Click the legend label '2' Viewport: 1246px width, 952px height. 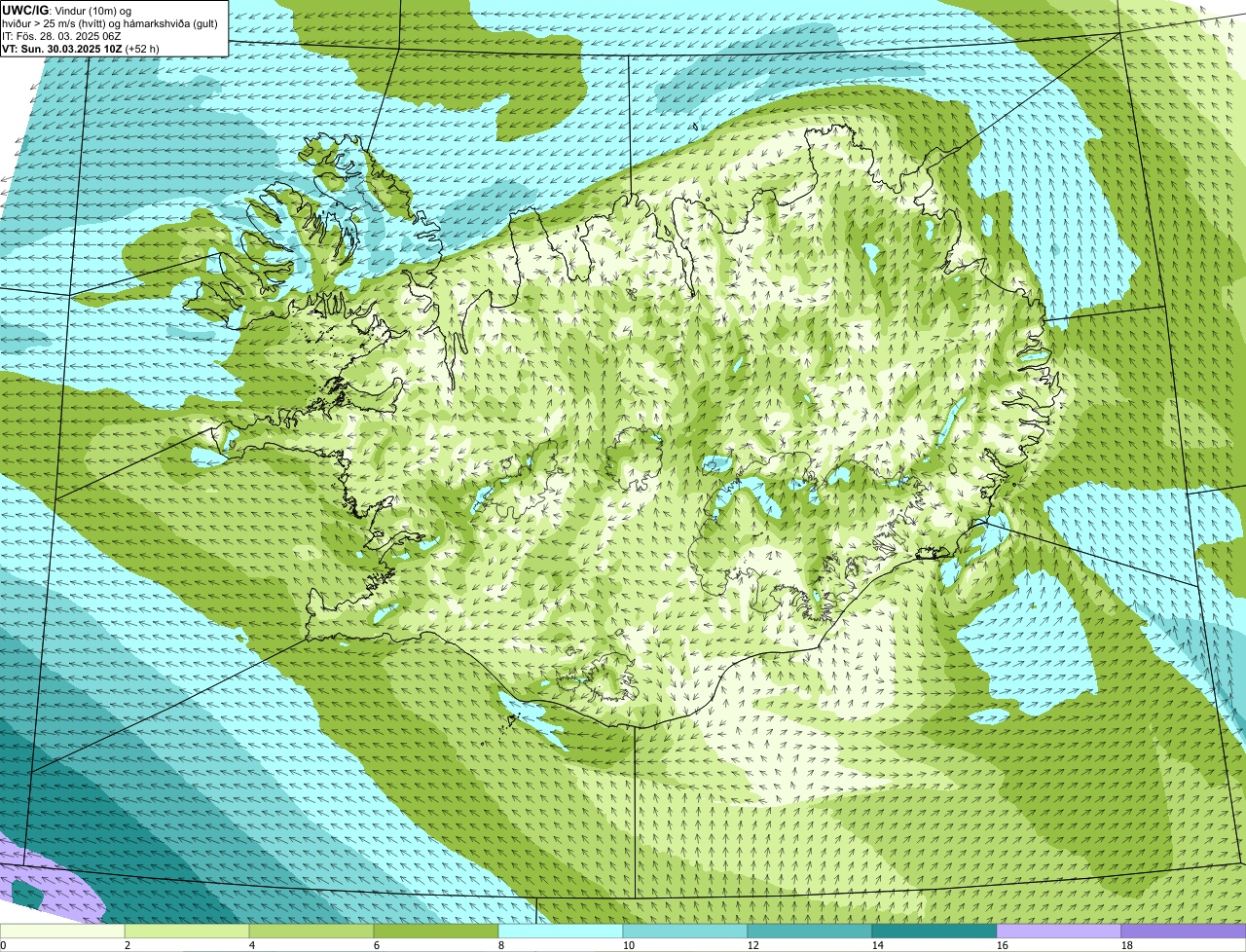(128, 945)
